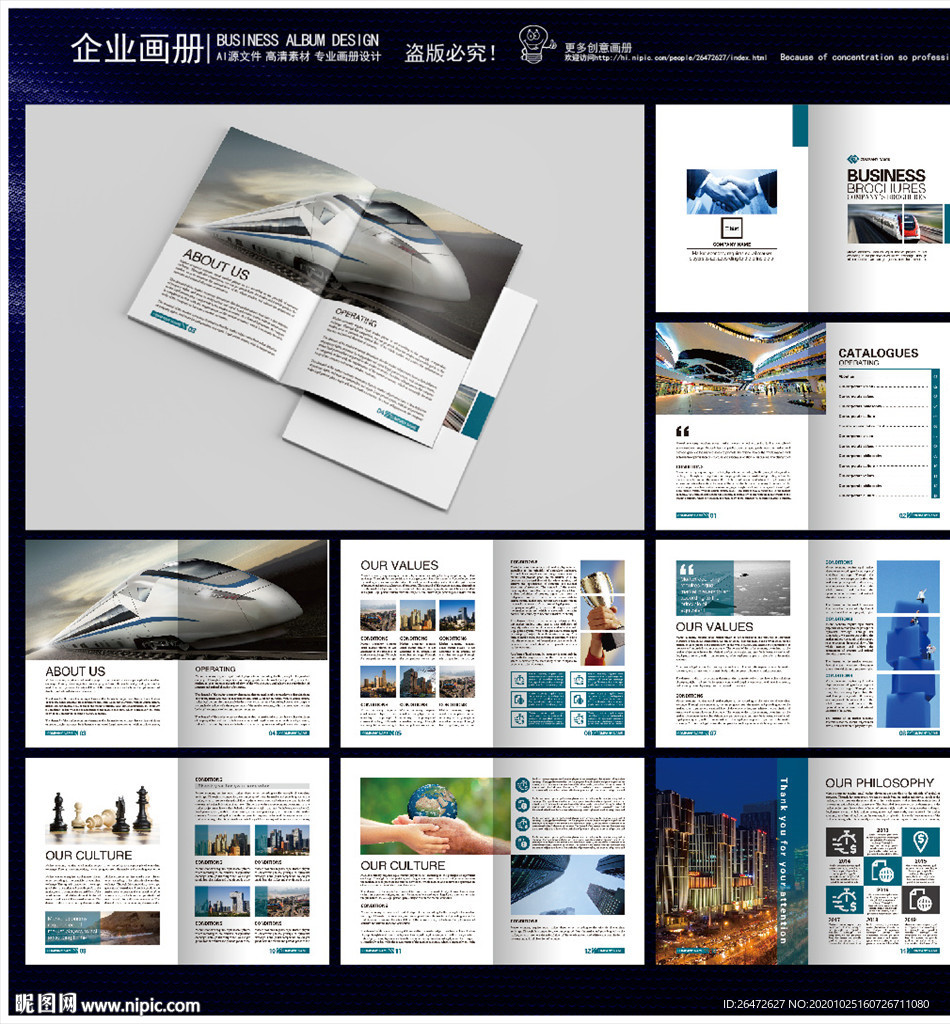
Task: Click the square company logo box below the handshake
Action: point(732,228)
